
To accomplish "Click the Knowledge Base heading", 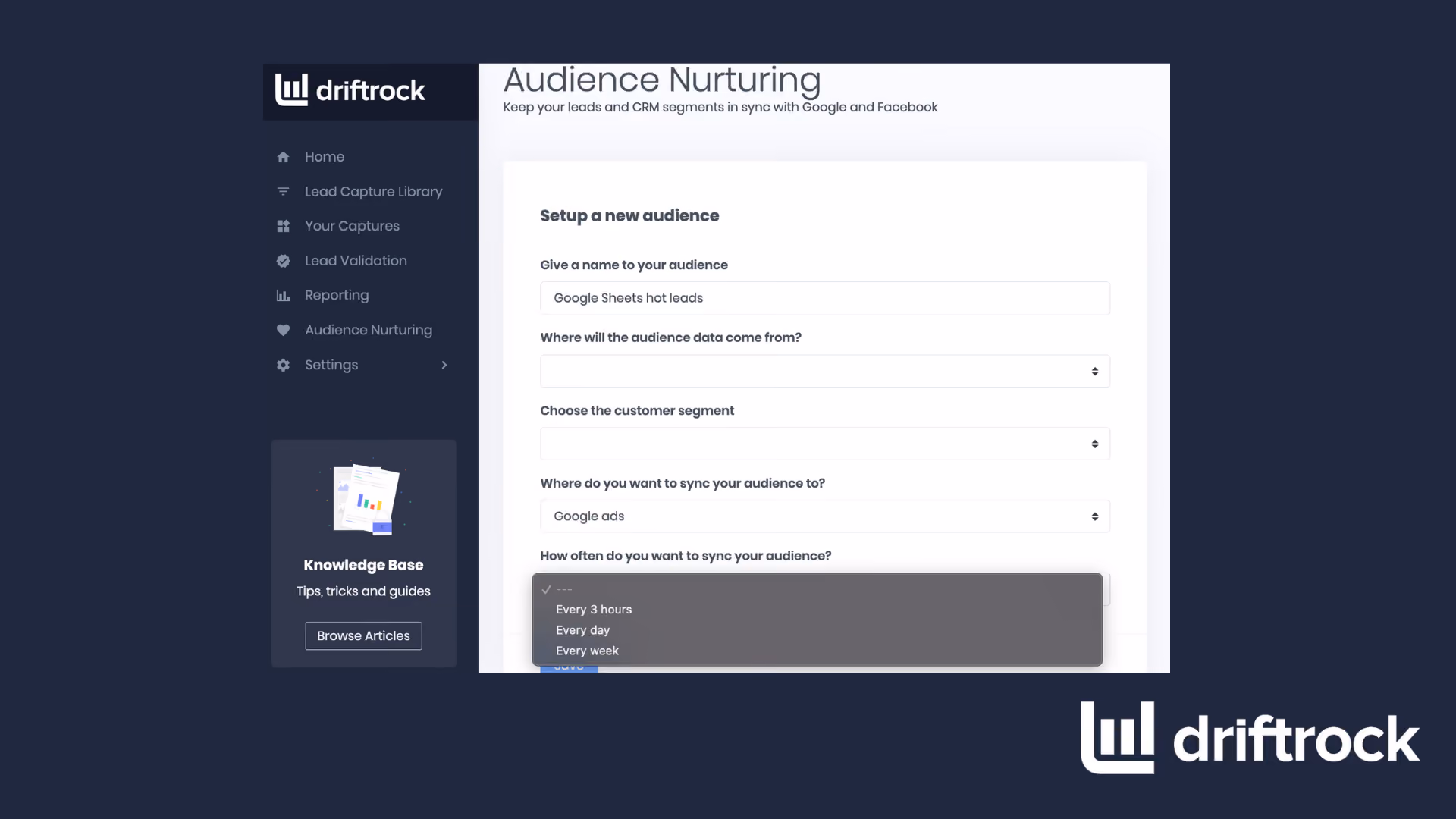I will (x=363, y=565).
